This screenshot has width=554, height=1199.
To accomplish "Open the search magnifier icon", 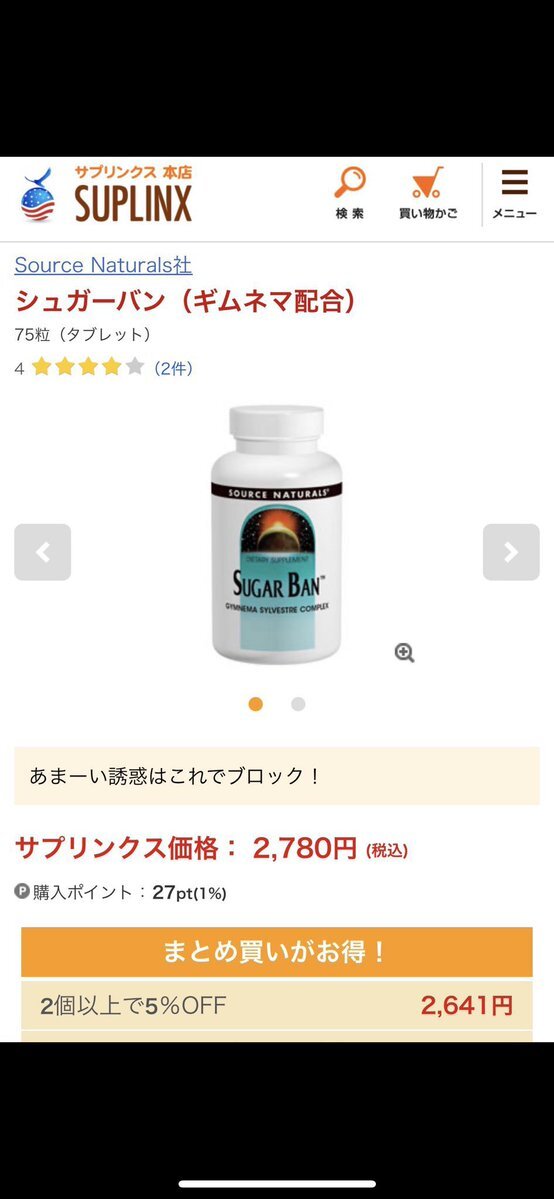I will [350, 183].
